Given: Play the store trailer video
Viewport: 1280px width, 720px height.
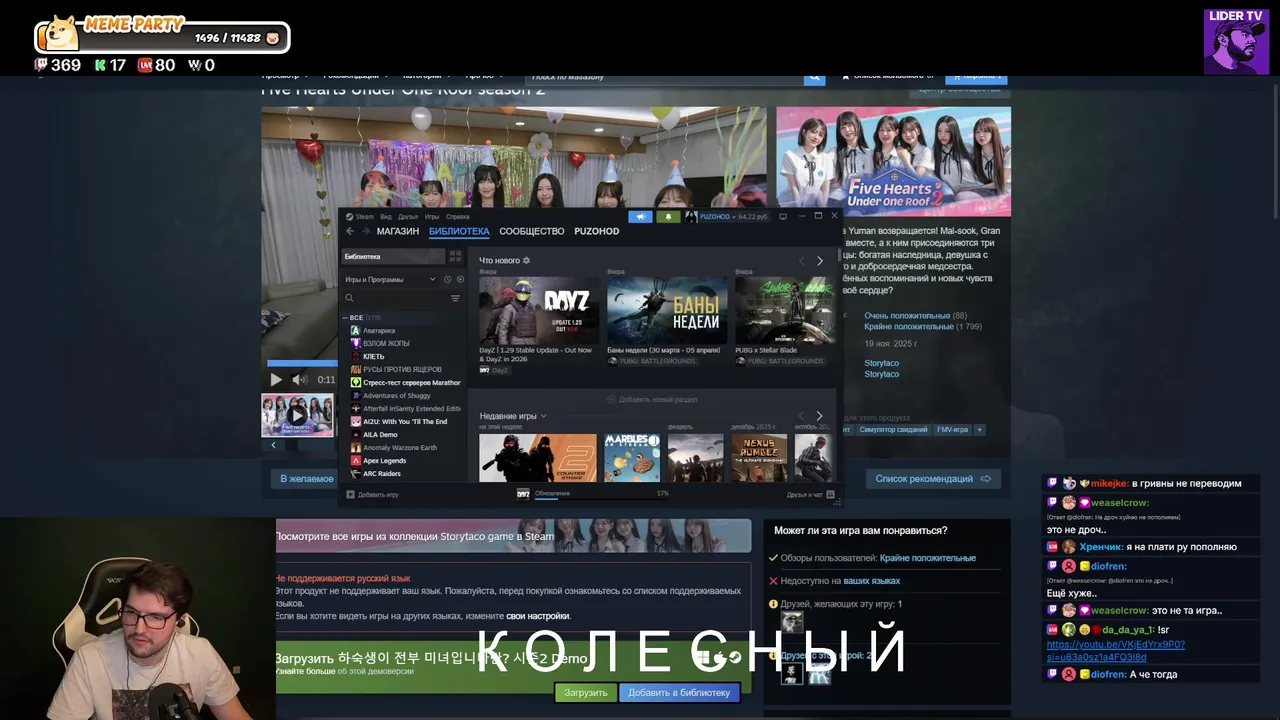Looking at the screenshot, I should pyautogui.click(x=276, y=379).
